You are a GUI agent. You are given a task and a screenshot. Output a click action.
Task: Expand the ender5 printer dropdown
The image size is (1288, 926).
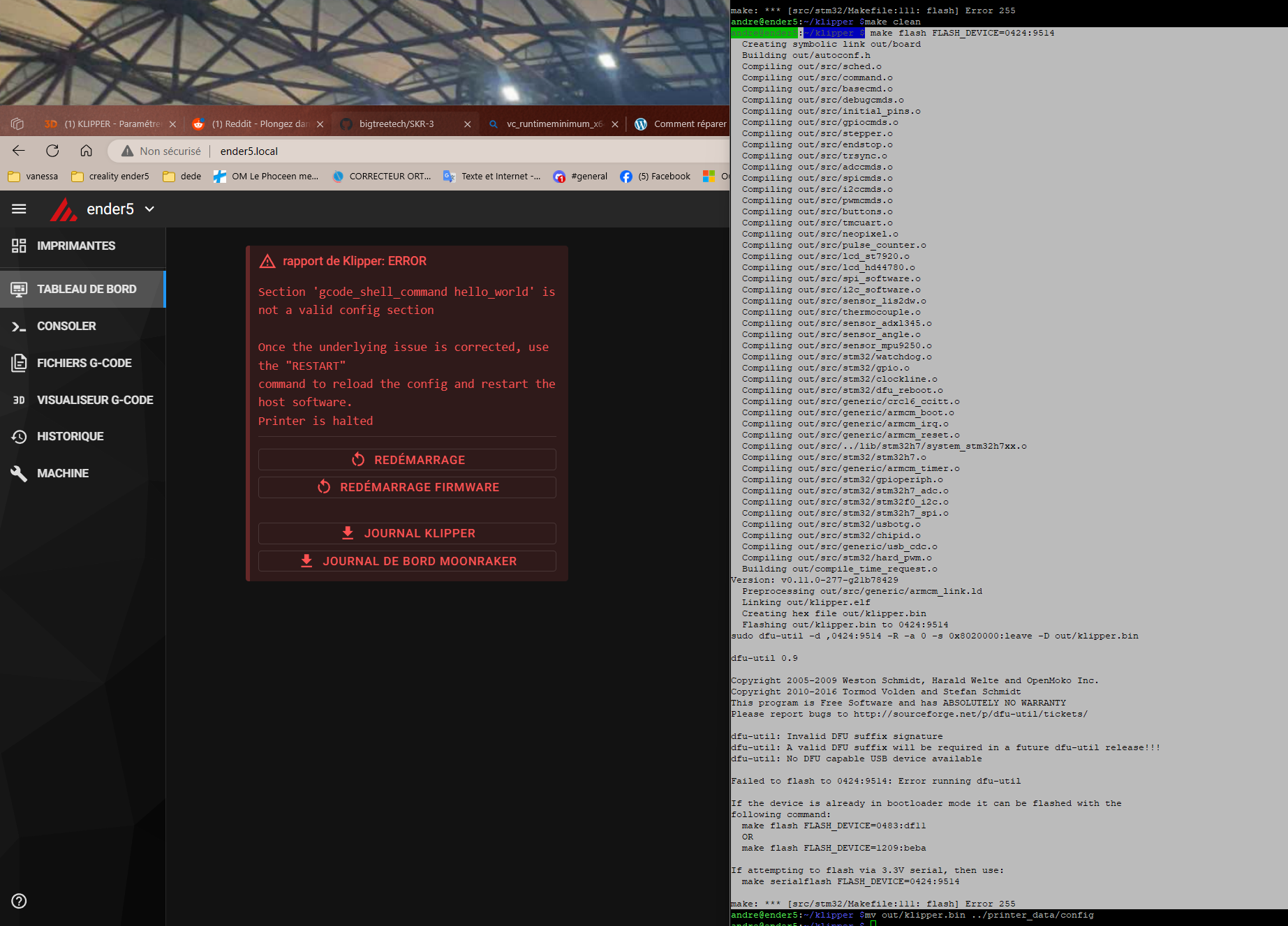point(149,209)
